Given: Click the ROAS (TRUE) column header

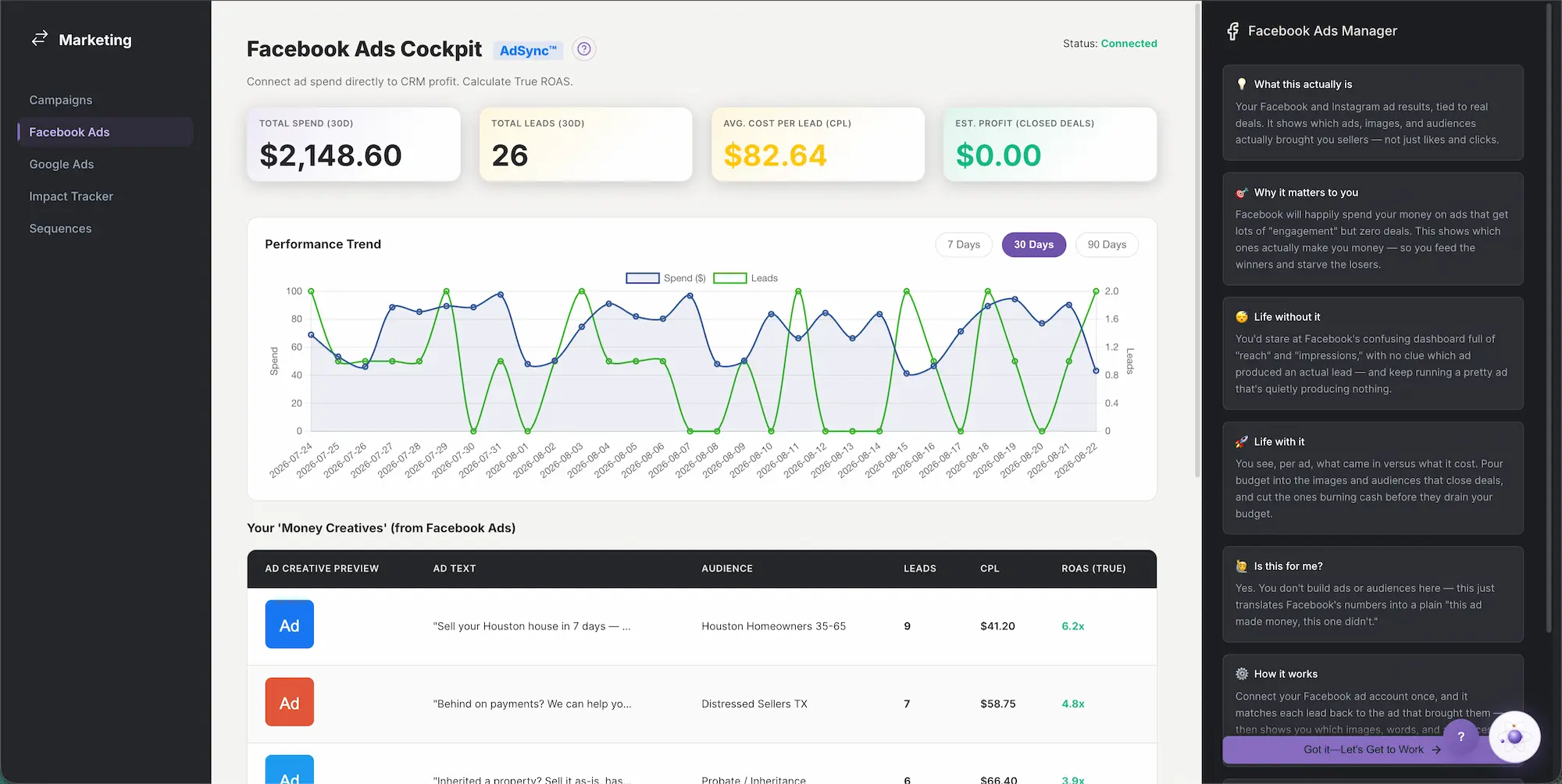Looking at the screenshot, I should 1093,568.
